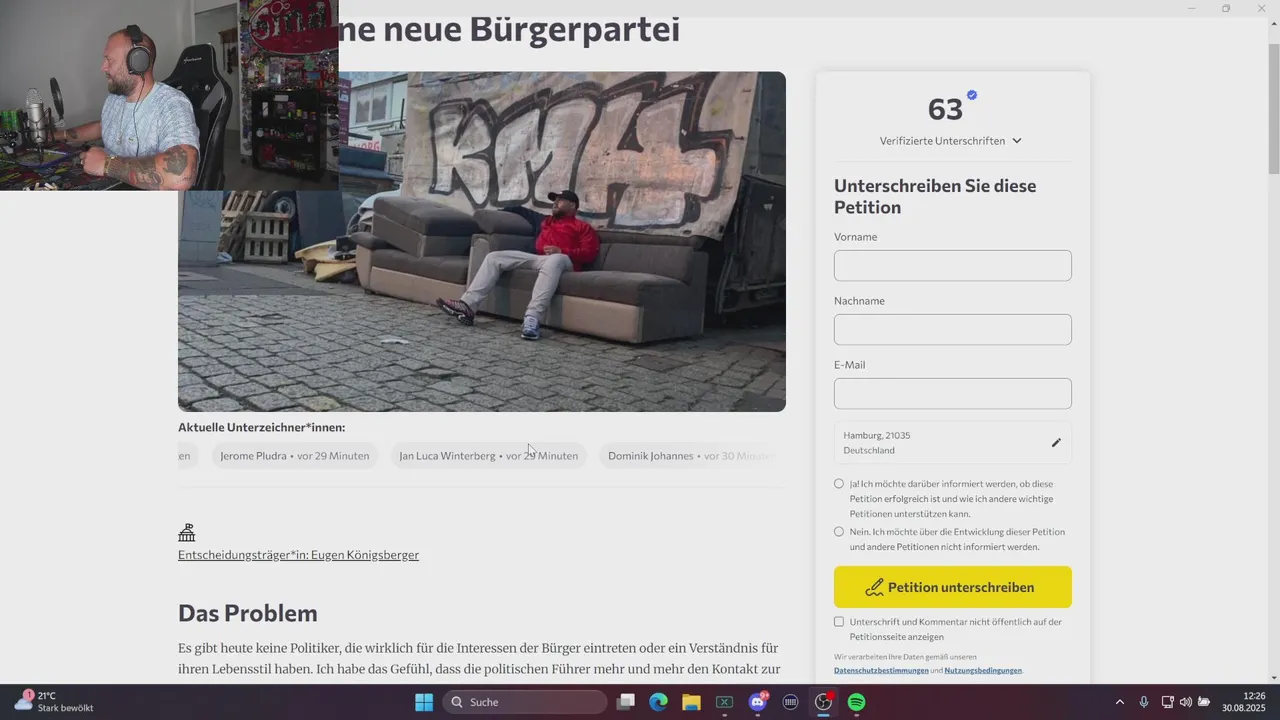The height and width of the screenshot is (720, 1280).
Task: Edit the Hamburg location with pencil icon
Action: [x=1056, y=443]
